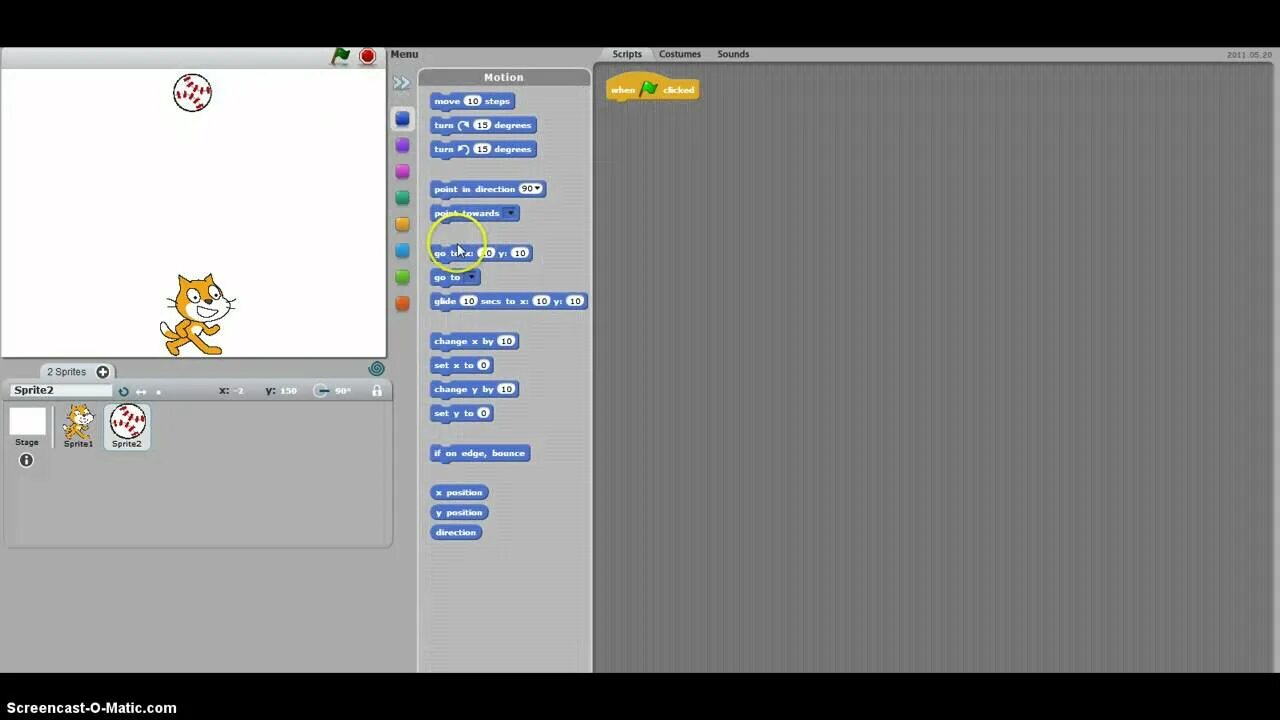
Task: Click the y value in the glide block
Action: point(574,301)
